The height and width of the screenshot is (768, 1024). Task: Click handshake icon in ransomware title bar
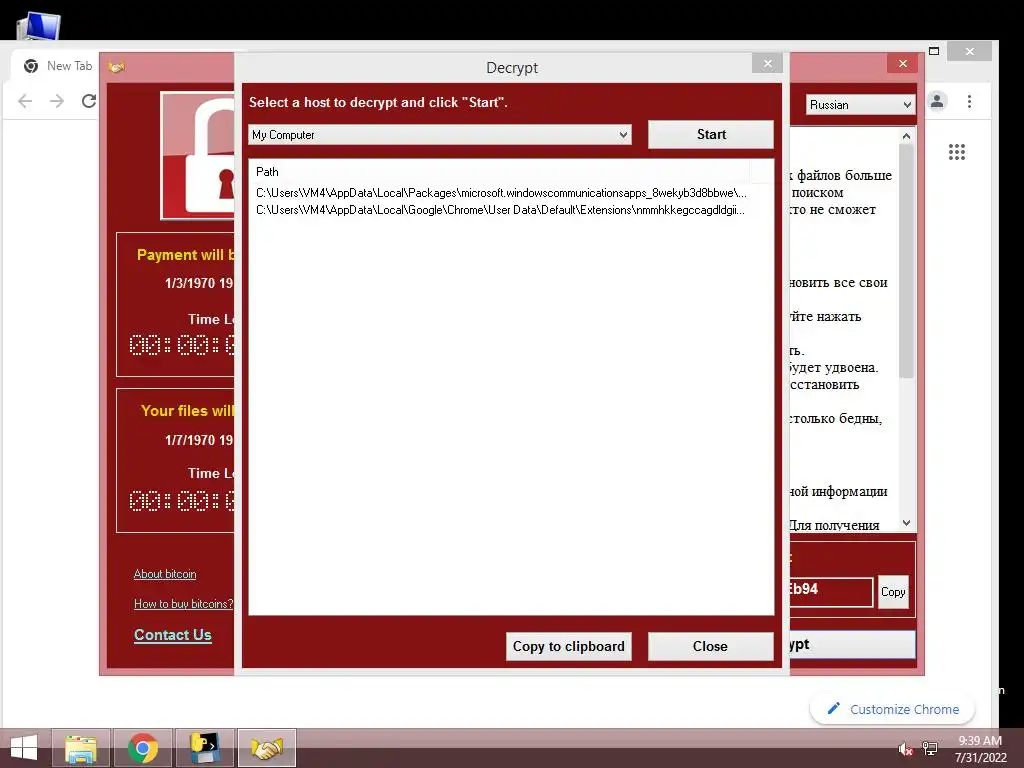click(x=117, y=67)
